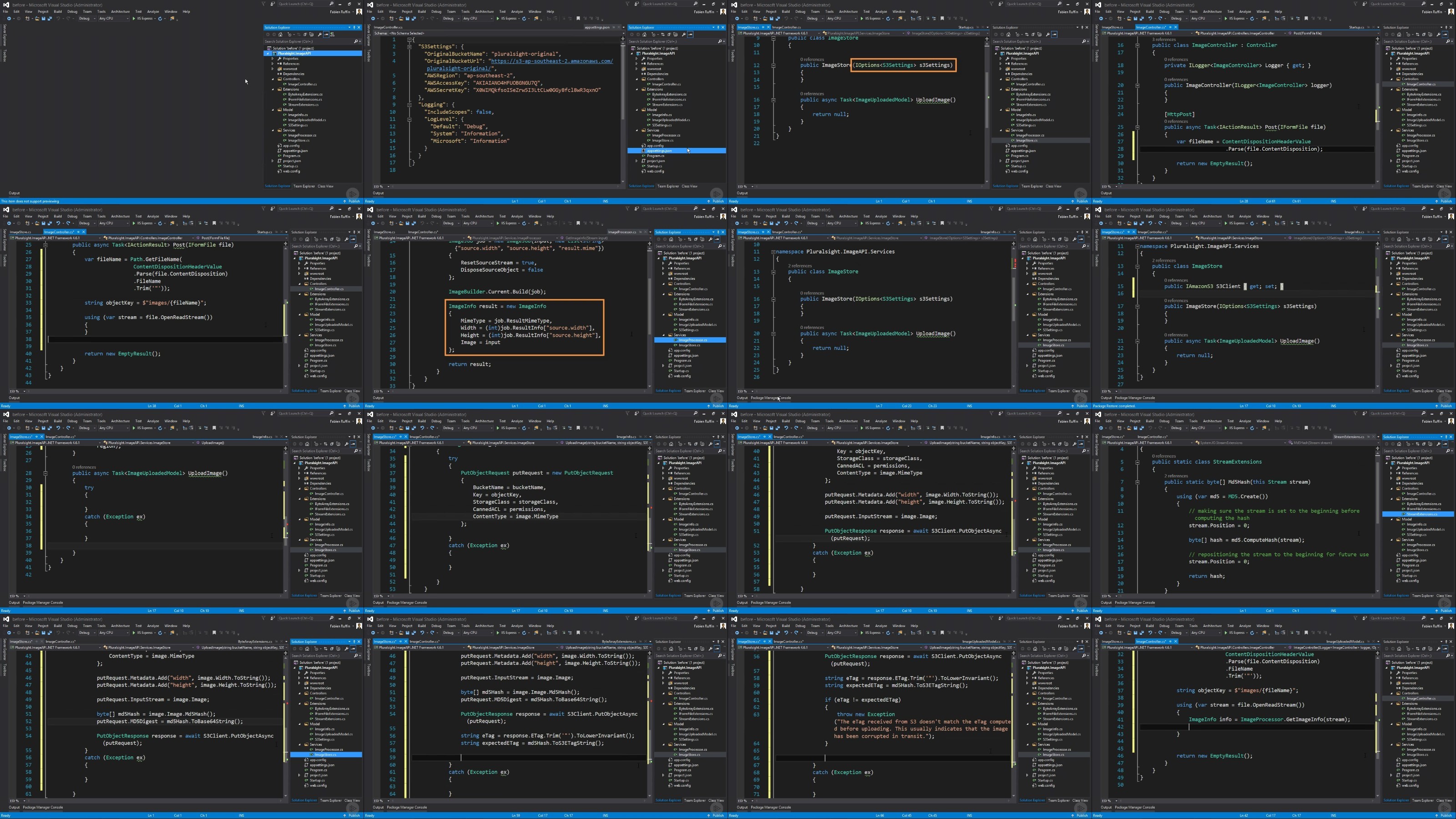
Task: Switch to ImageController.cs tab beside appsettings.json
Action: click(x=388, y=27)
